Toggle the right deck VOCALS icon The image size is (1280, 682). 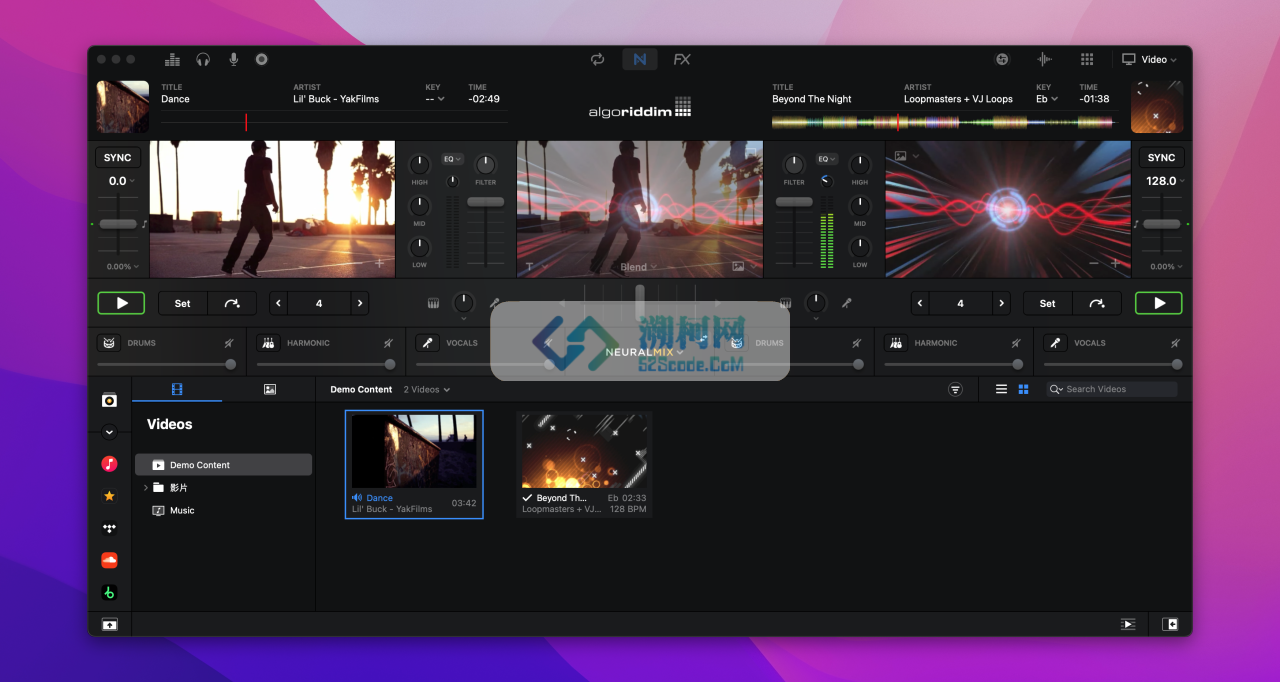(1055, 343)
